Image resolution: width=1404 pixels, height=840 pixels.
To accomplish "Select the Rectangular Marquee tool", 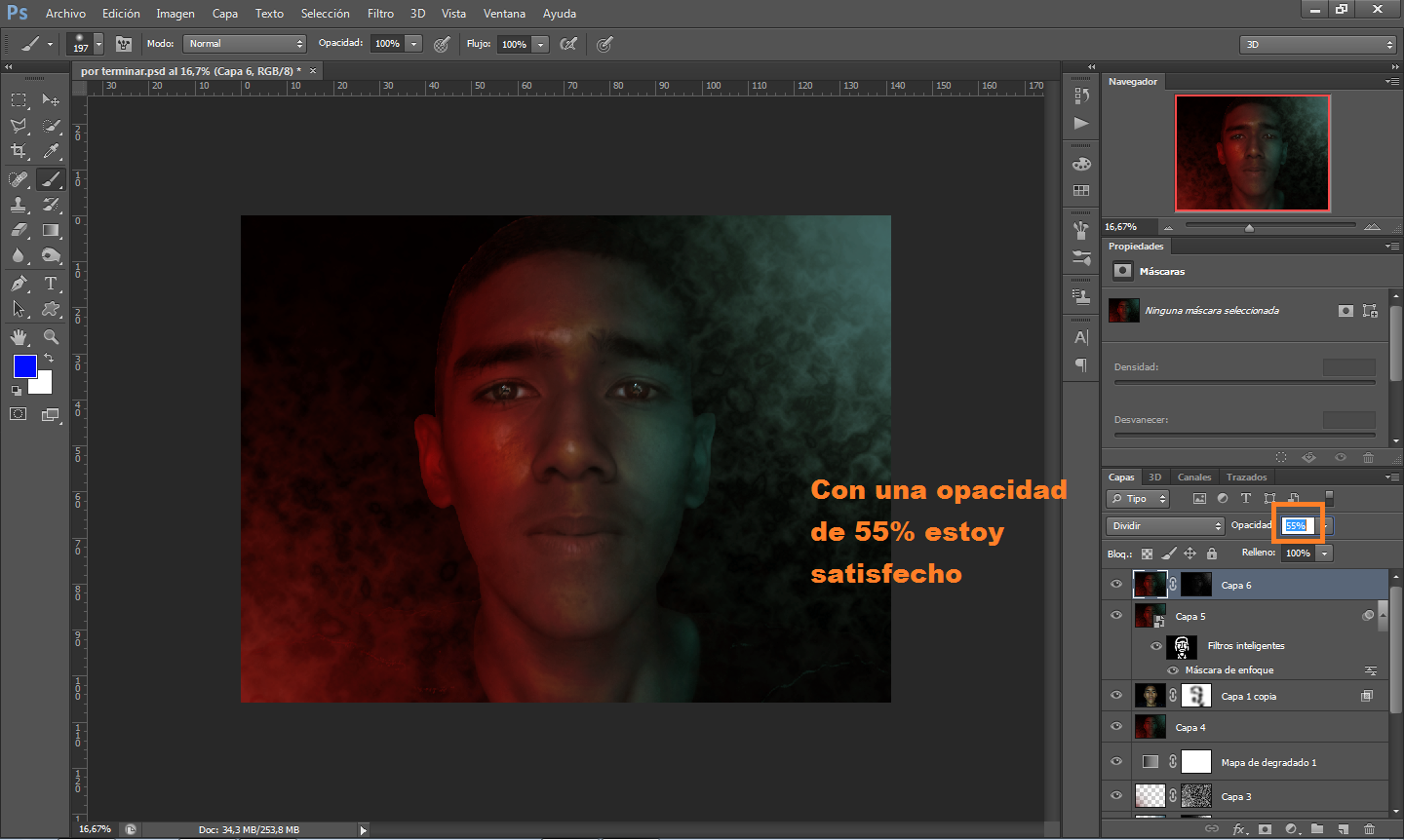I will click(19, 99).
